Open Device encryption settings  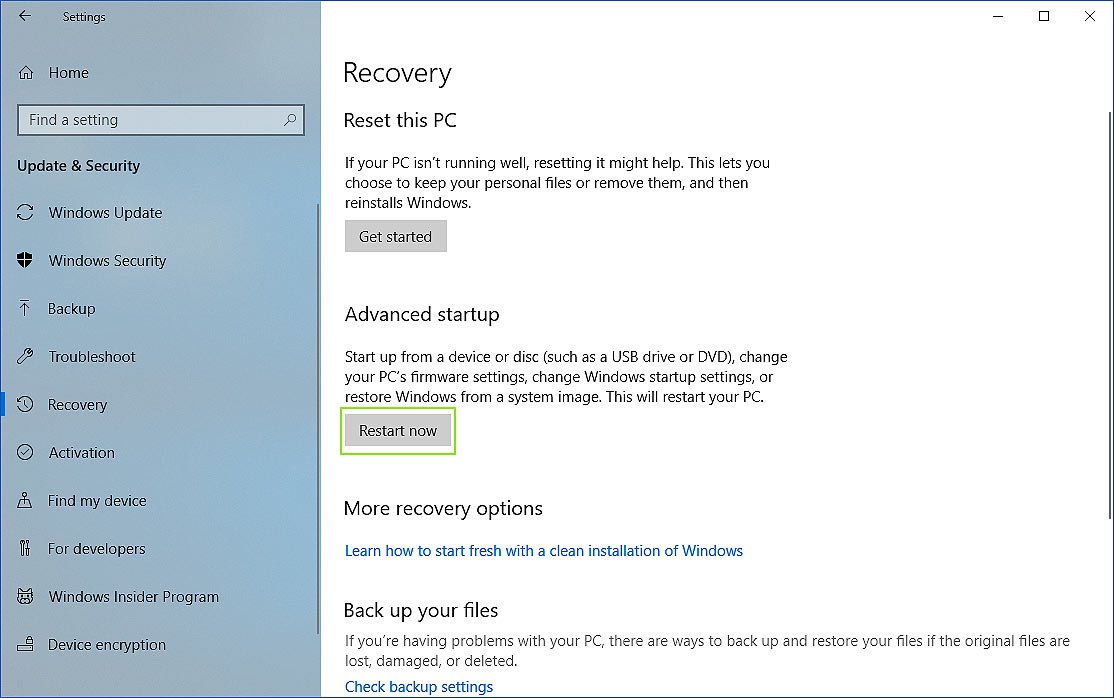pos(107,645)
